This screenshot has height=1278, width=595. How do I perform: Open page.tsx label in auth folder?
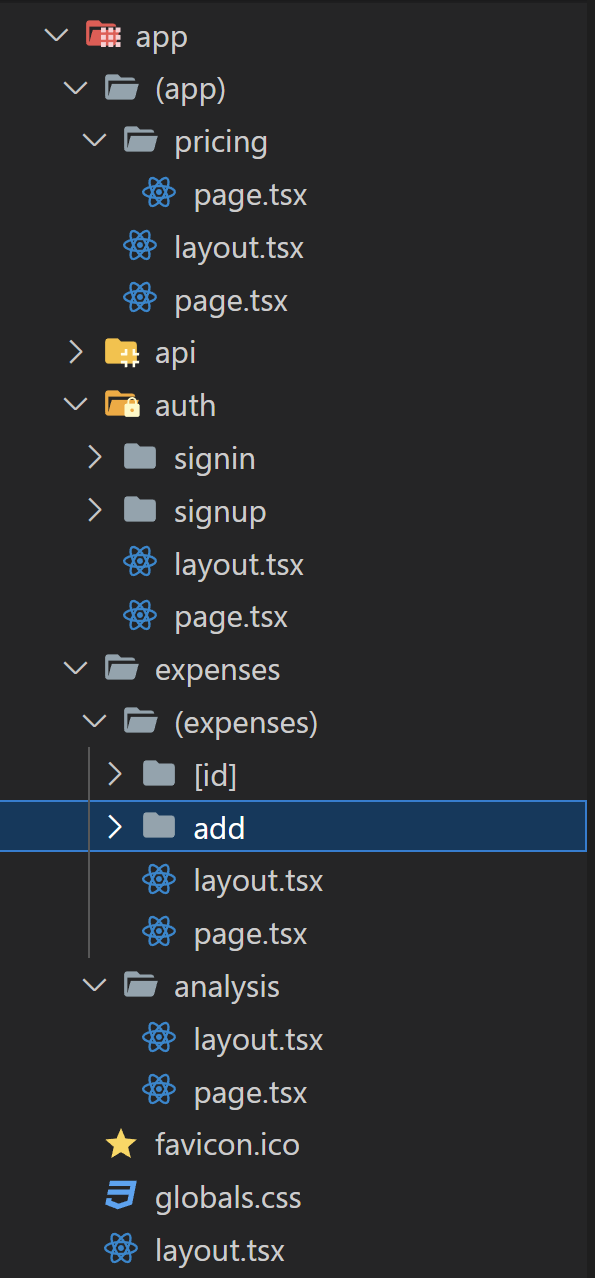pyautogui.click(x=231, y=617)
